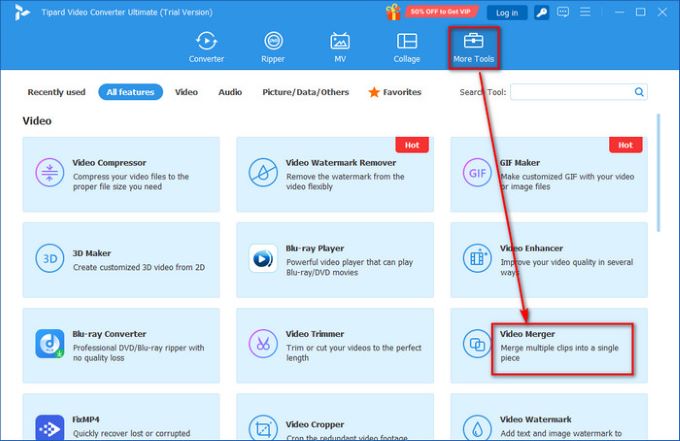This screenshot has width=680, height=441.
Task: Open the More Tools toolbox
Action: [x=474, y=47]
